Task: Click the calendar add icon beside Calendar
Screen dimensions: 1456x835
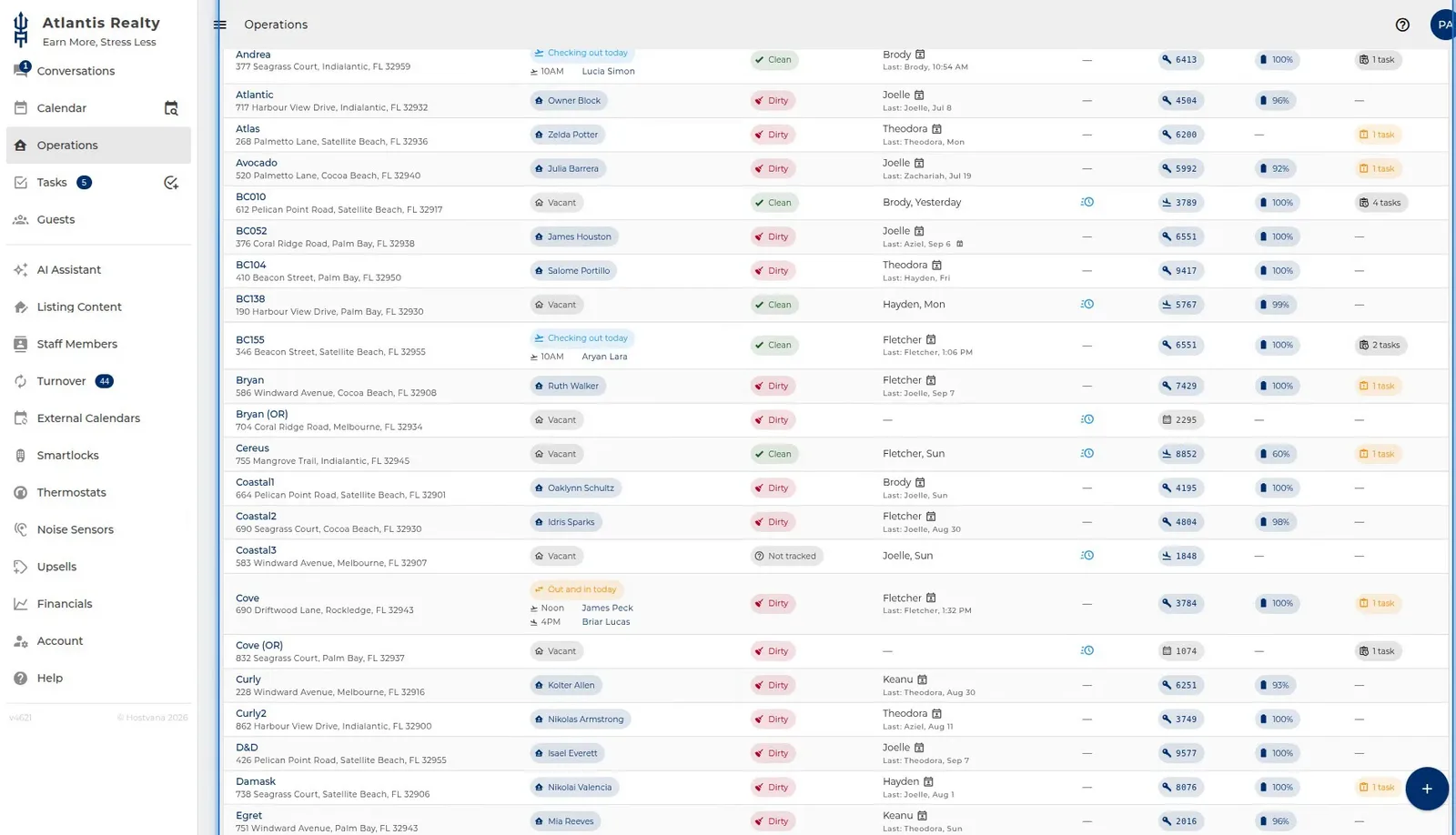Action: [171, 108]
